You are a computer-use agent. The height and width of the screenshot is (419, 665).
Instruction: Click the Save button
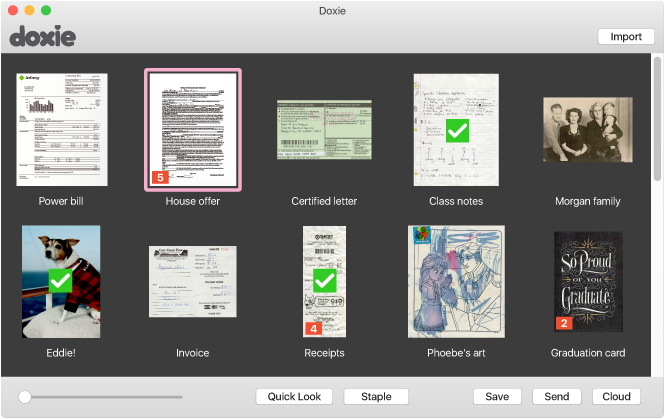[x=497, y=397]
